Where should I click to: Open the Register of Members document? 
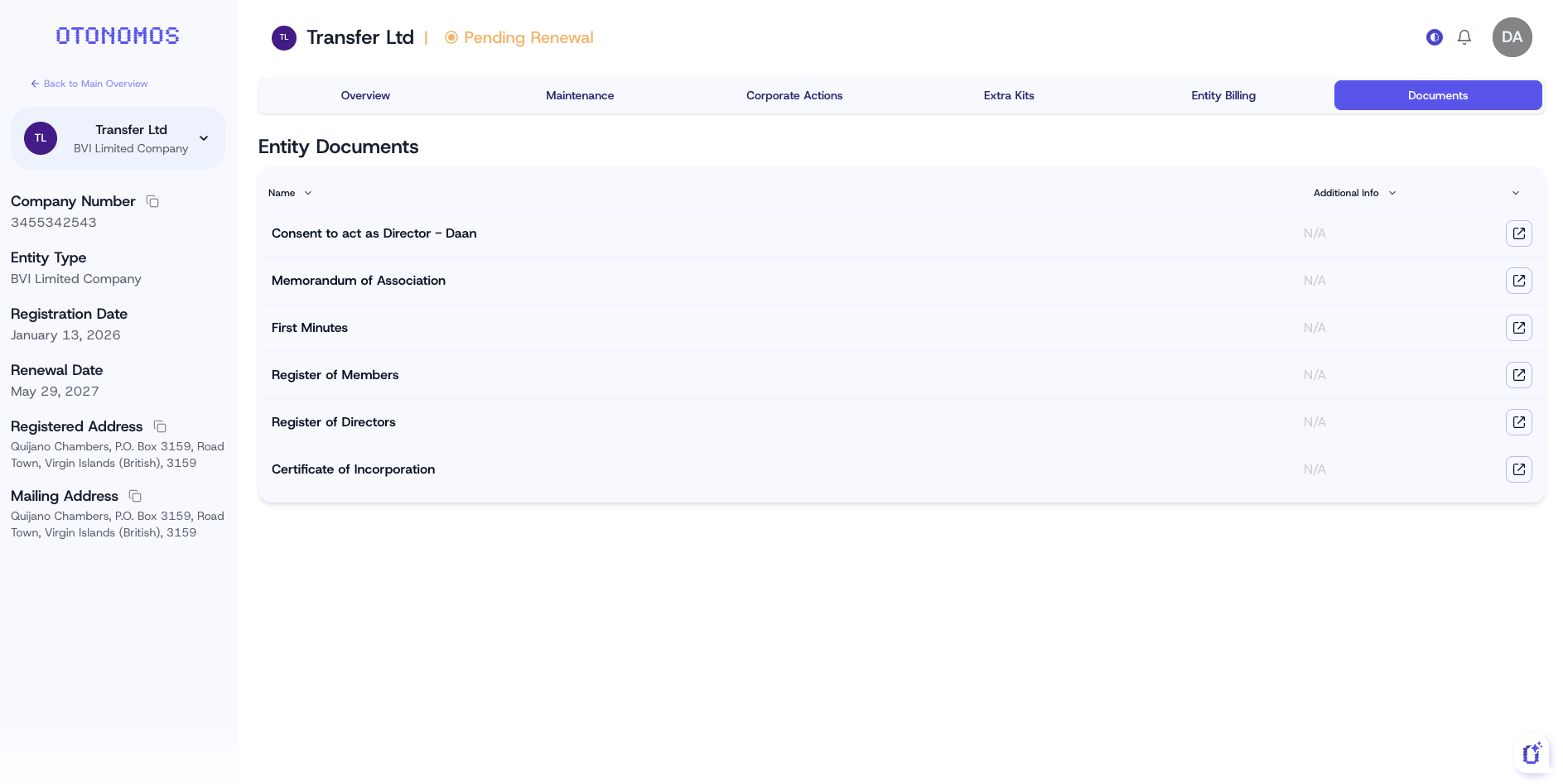click(1518, 375)
